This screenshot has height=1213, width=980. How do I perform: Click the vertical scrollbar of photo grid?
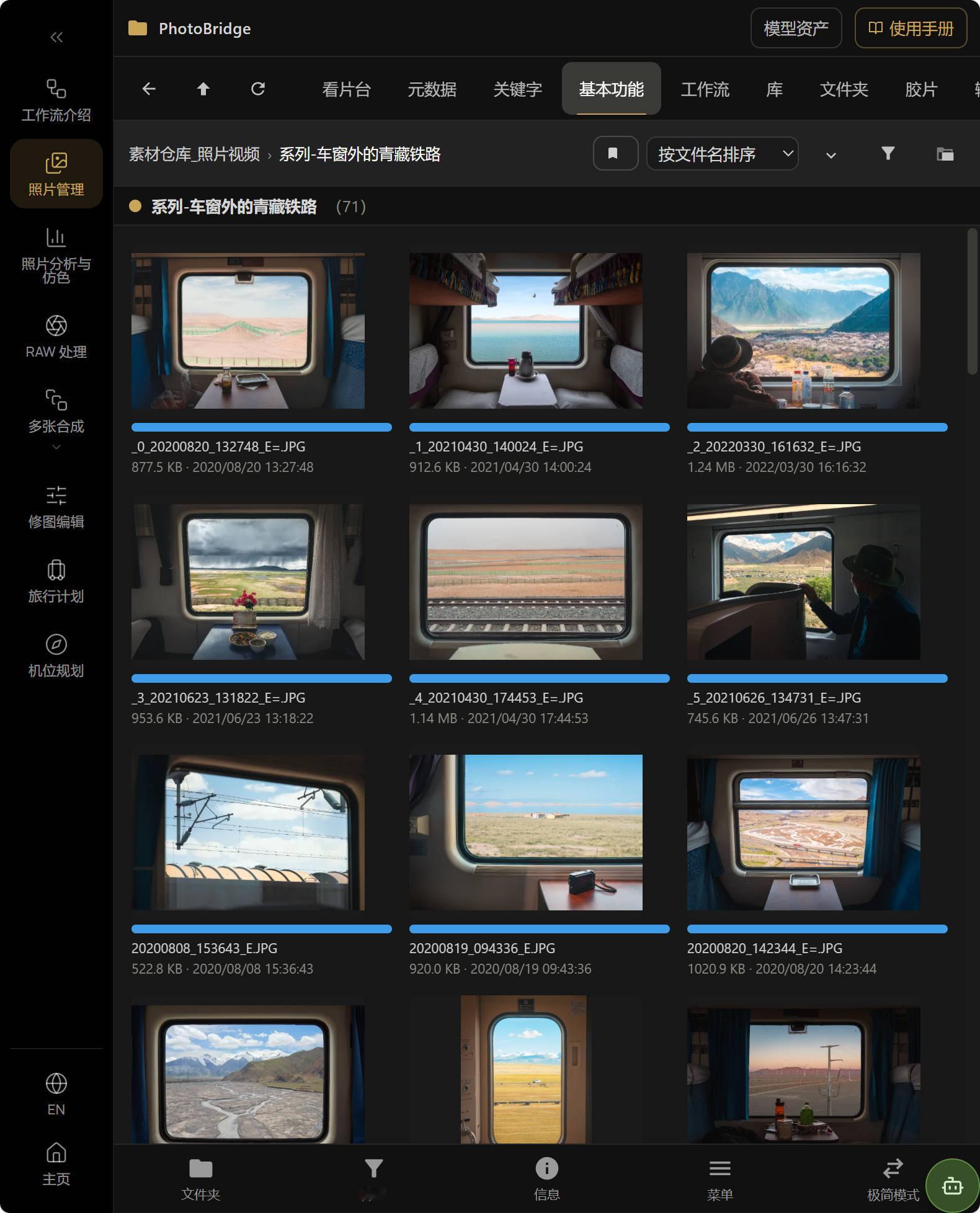pos(972,301)
